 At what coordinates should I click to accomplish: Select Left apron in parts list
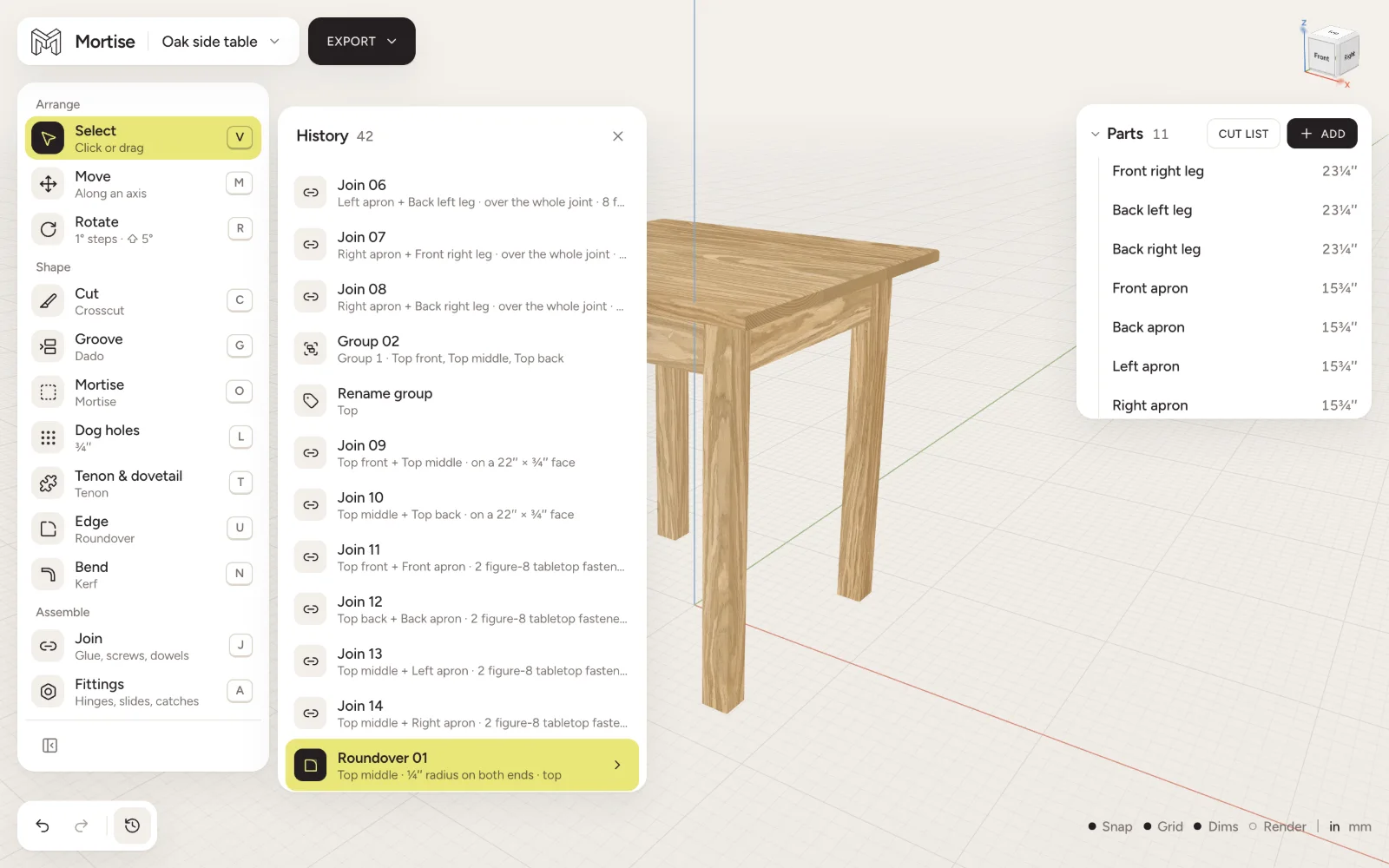click(x=1234, y=366)
